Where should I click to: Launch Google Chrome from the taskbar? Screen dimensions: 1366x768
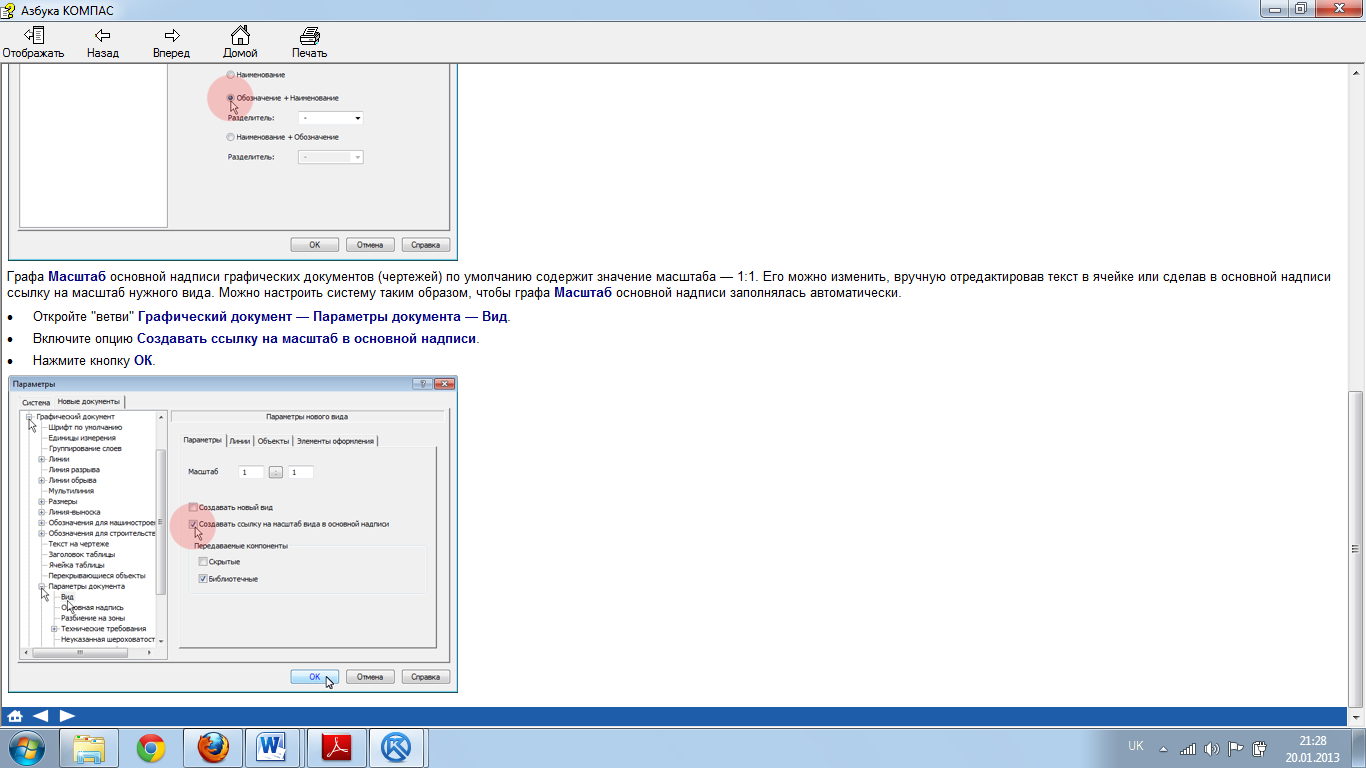coord(151,748)
